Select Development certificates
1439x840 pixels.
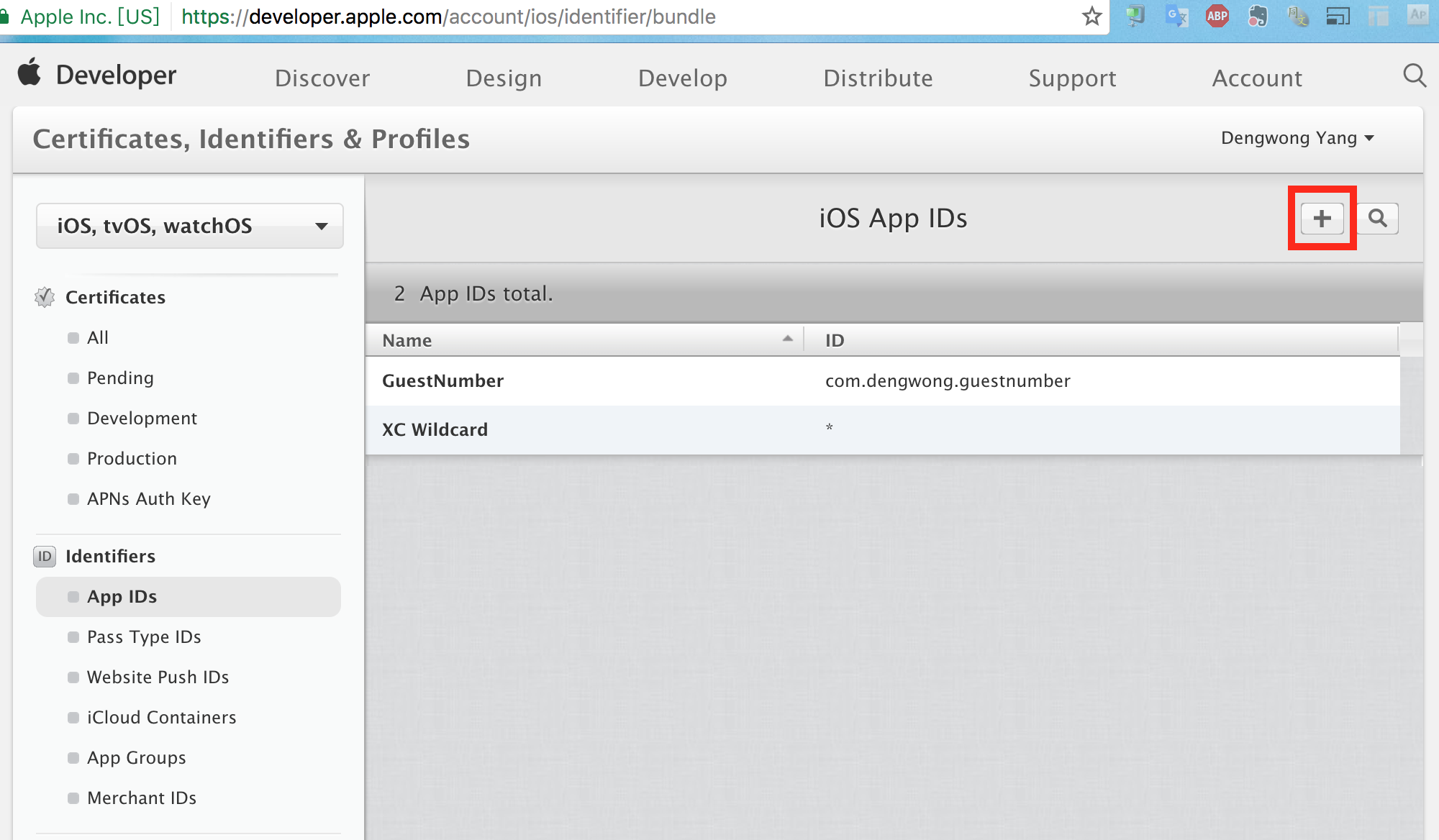point(142,418)
